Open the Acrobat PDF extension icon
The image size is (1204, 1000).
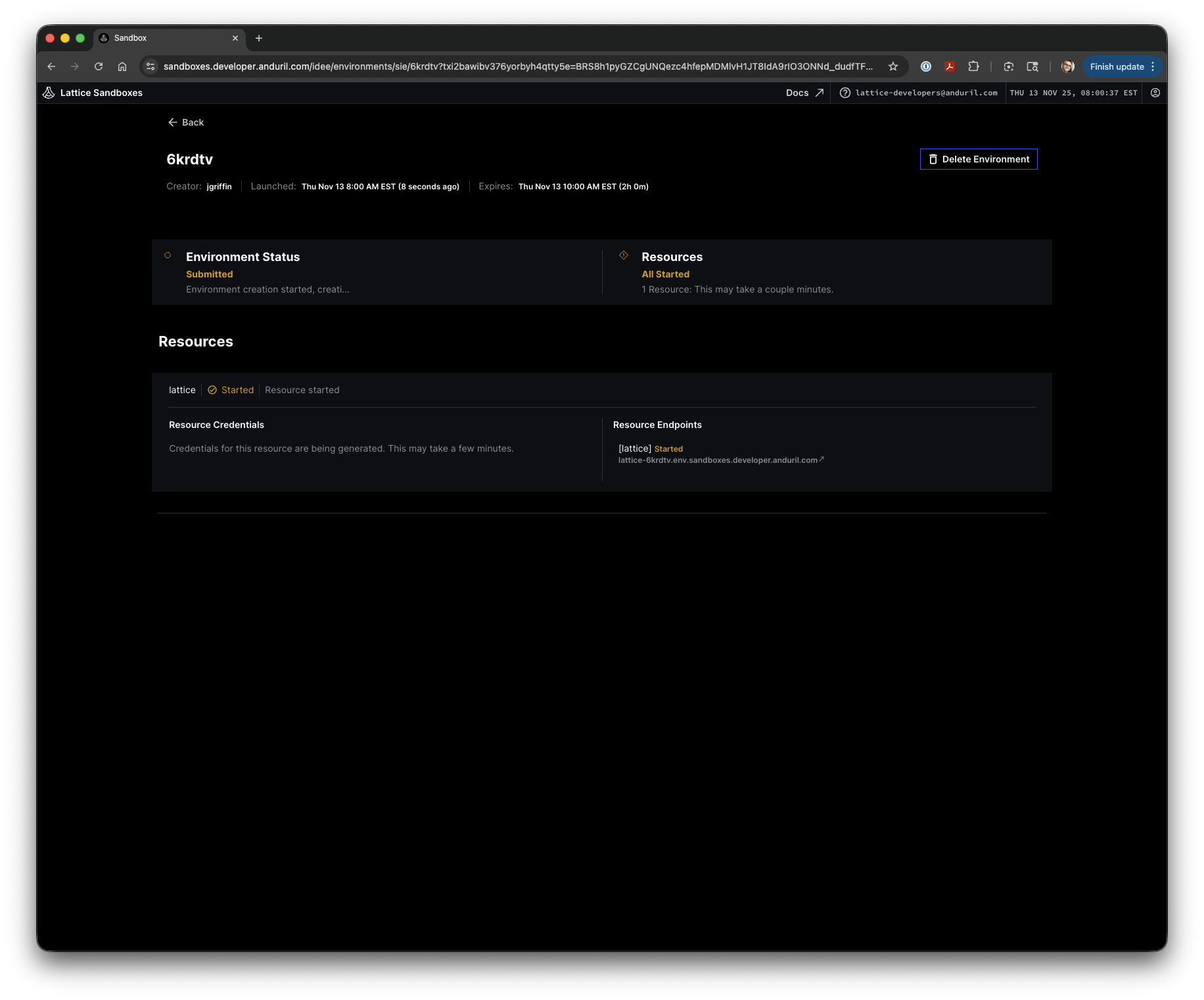[x=950, y=66]
